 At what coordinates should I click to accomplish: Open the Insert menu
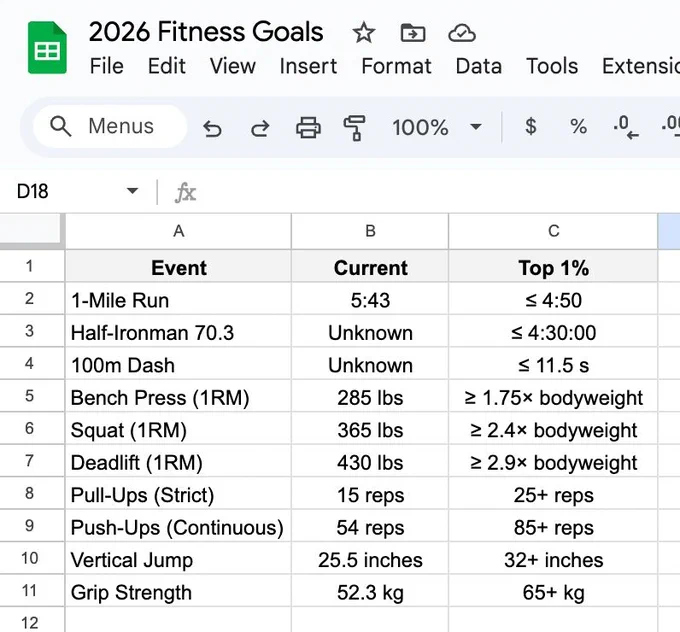(308, 66)
